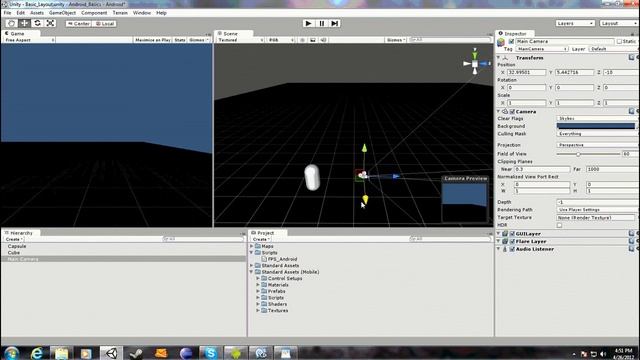Toggle the Flare Layer component checkbox
This screenshot has width=640, height=360.
pos(512,242)
